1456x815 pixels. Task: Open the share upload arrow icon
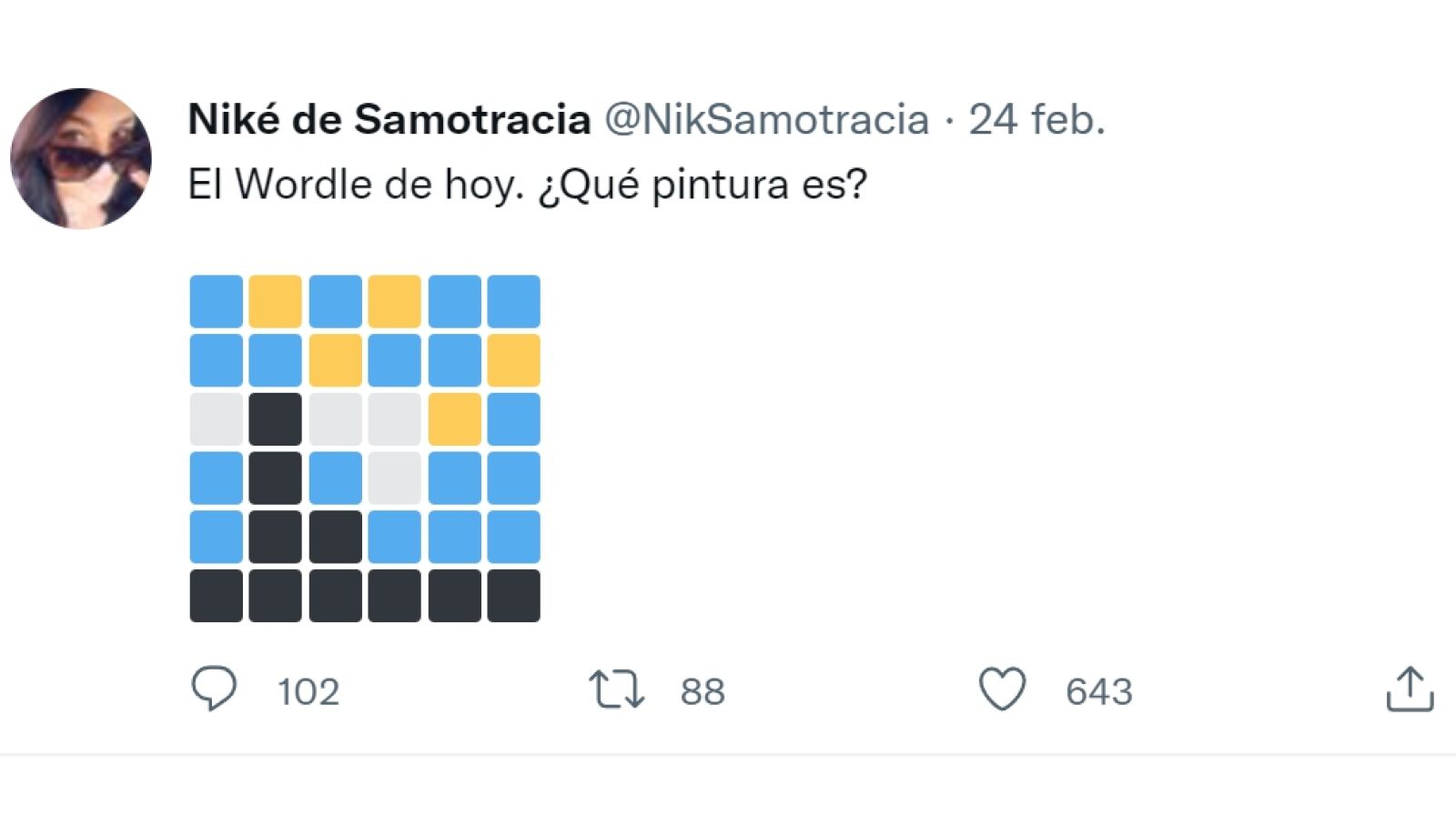click(1410, 689)
